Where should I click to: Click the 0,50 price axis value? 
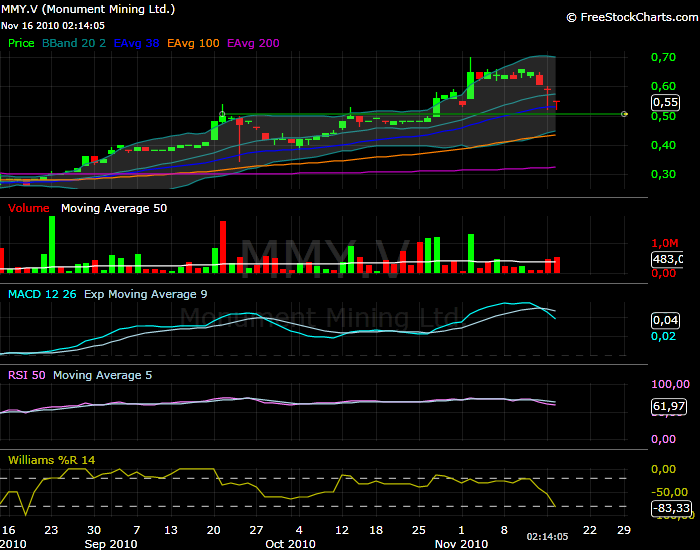[x=663, y=116]
